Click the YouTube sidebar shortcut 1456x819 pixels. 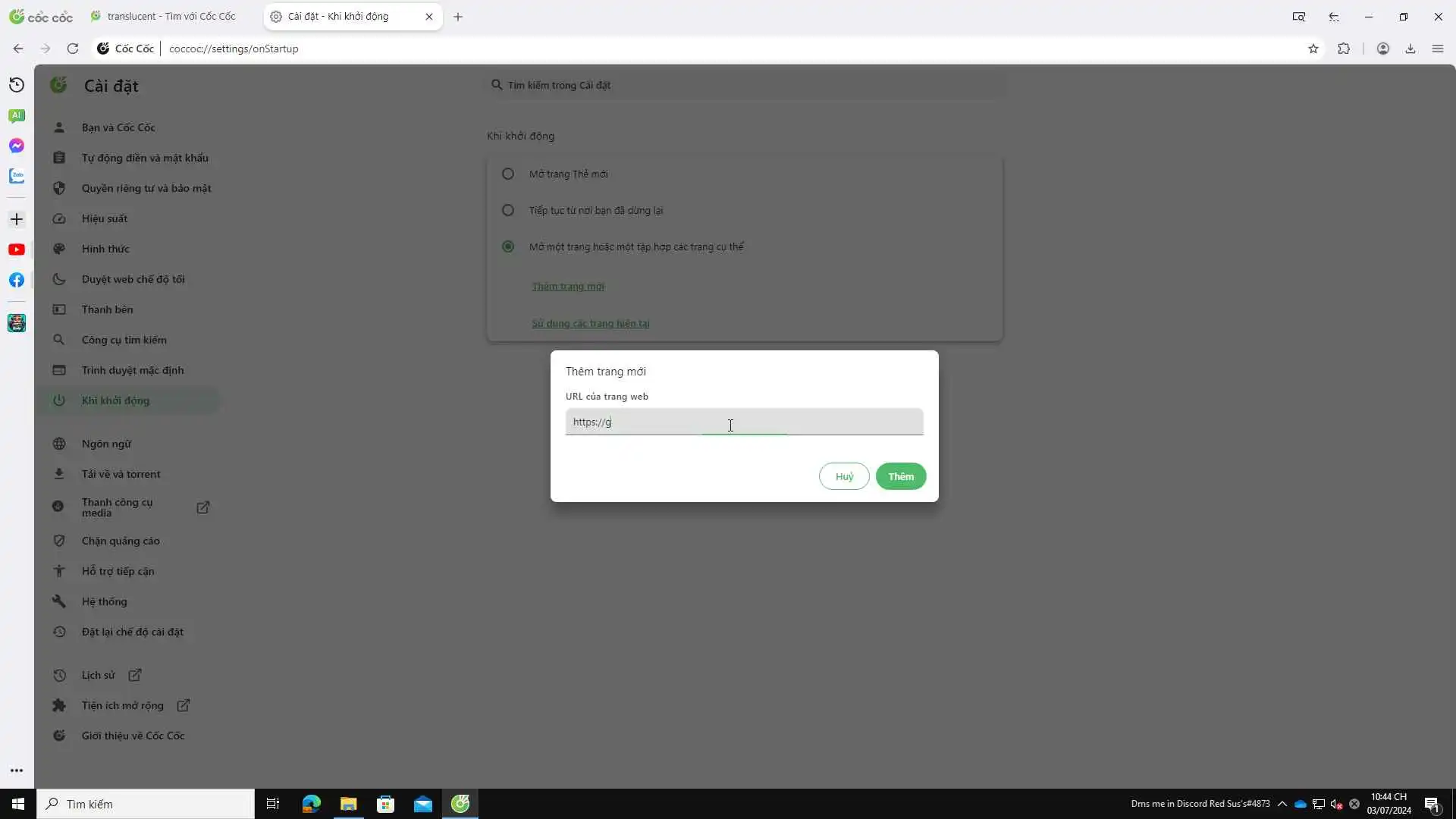click(x=17, y=249)
